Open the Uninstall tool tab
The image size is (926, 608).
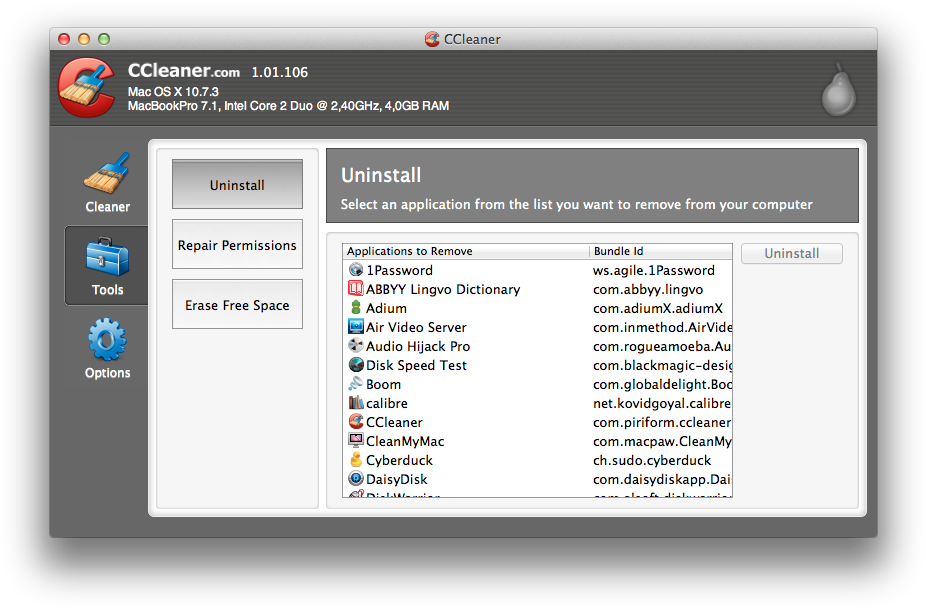pos(237,184)
